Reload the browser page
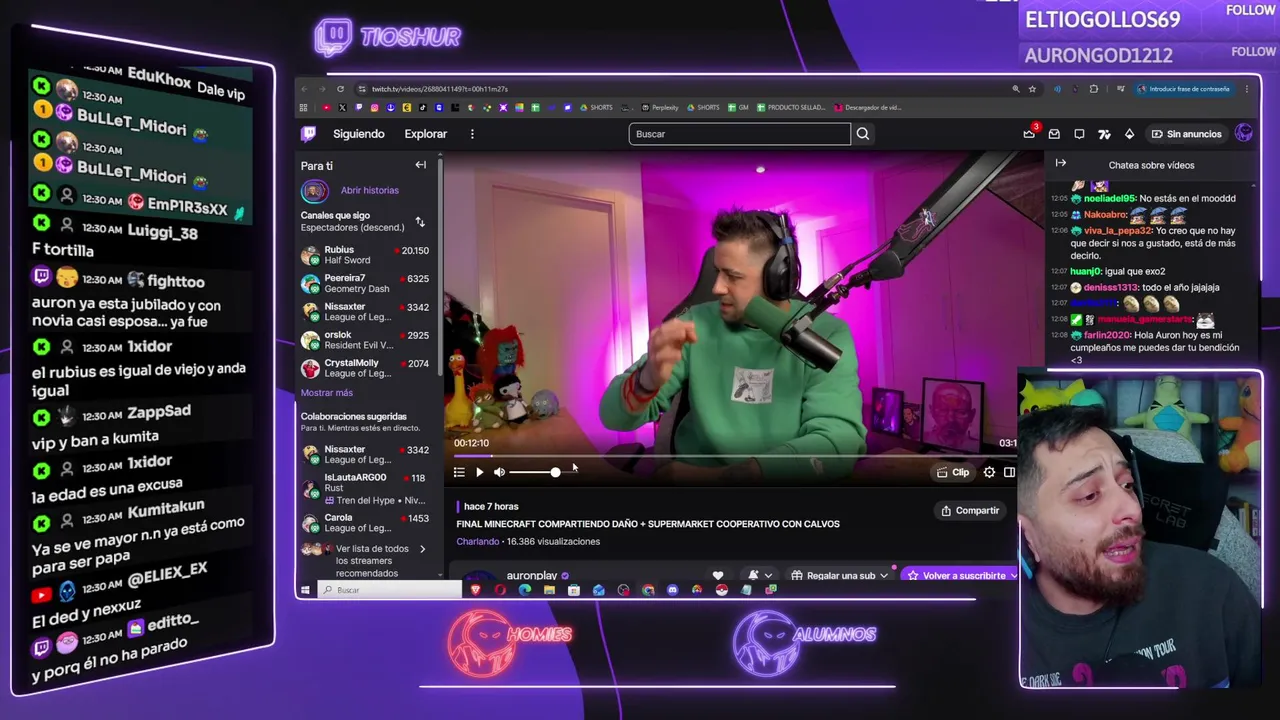 point(340,89)
